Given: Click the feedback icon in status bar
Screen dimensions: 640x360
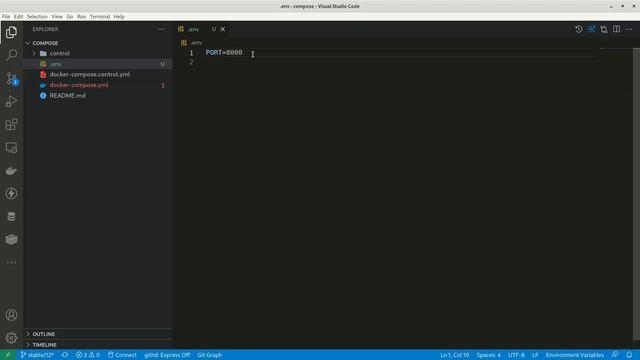Looking at the screenshot, I should pos(615,355).
